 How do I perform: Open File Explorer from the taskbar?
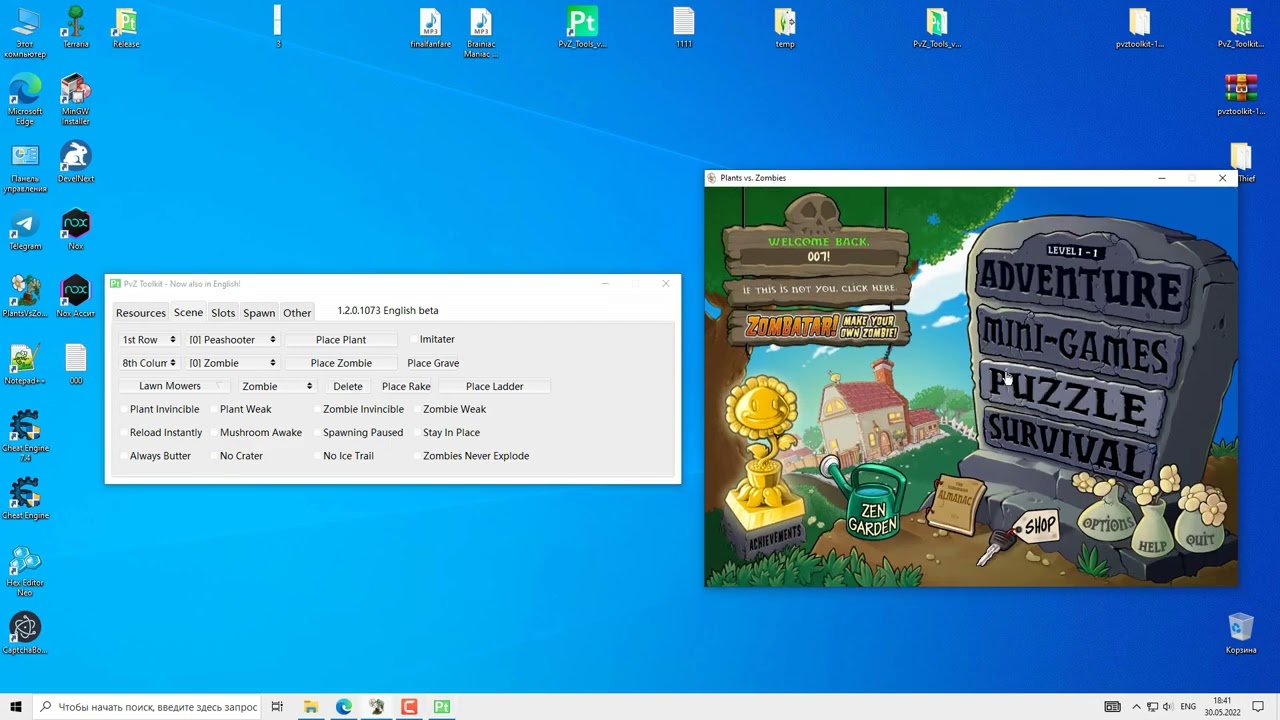[x=311, y=707]
